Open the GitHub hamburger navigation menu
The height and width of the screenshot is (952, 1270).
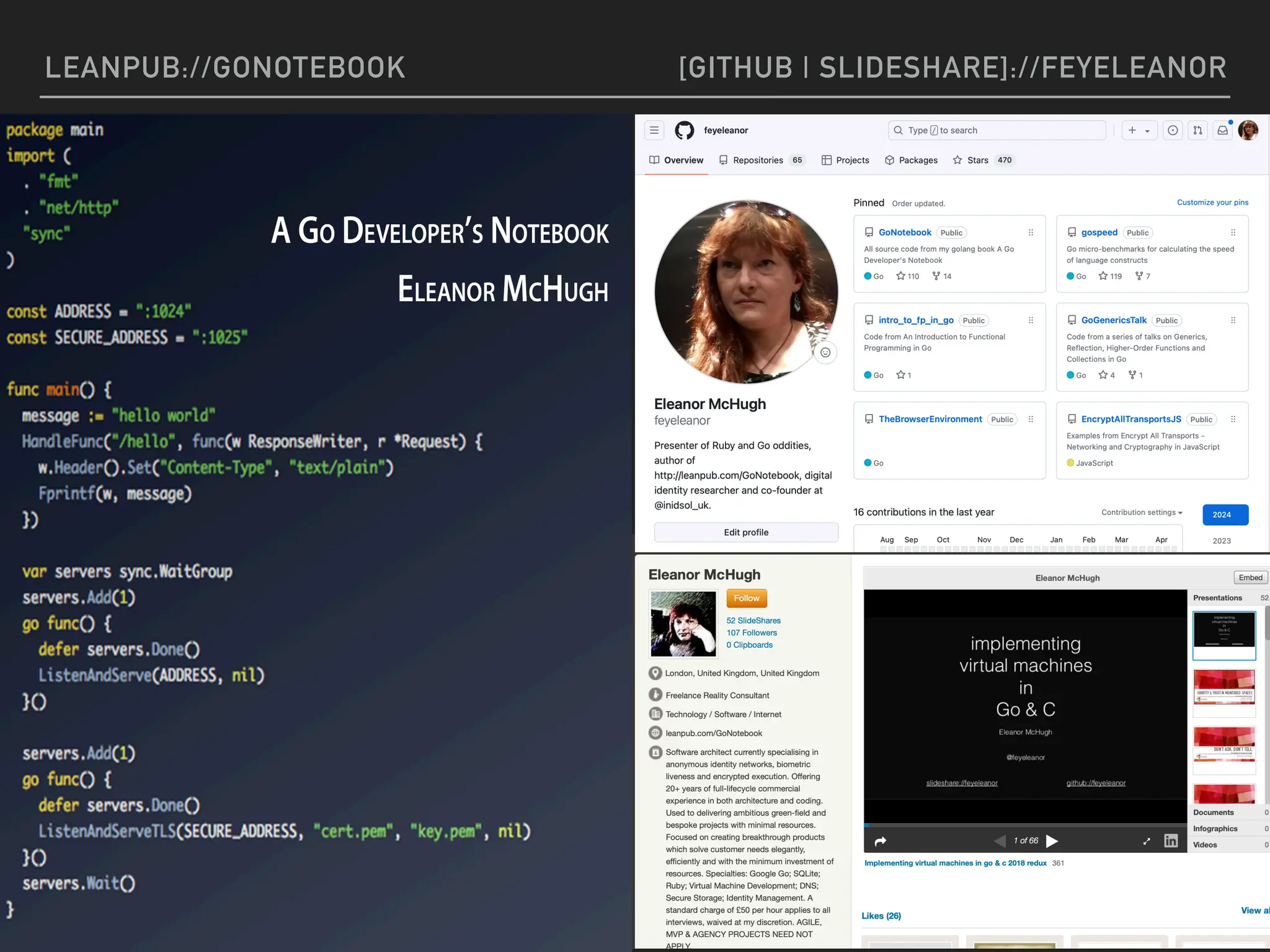[x=654, y=130]
